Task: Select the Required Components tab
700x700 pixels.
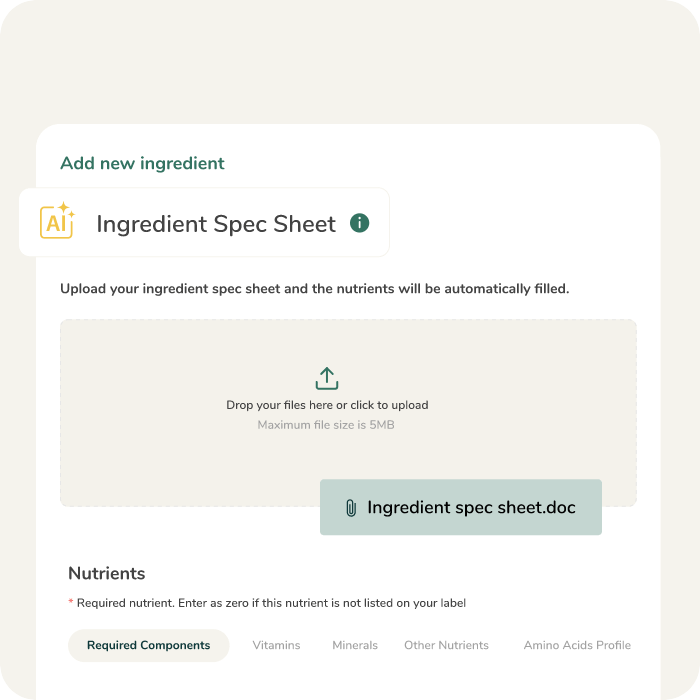Action: click(149, 645)
